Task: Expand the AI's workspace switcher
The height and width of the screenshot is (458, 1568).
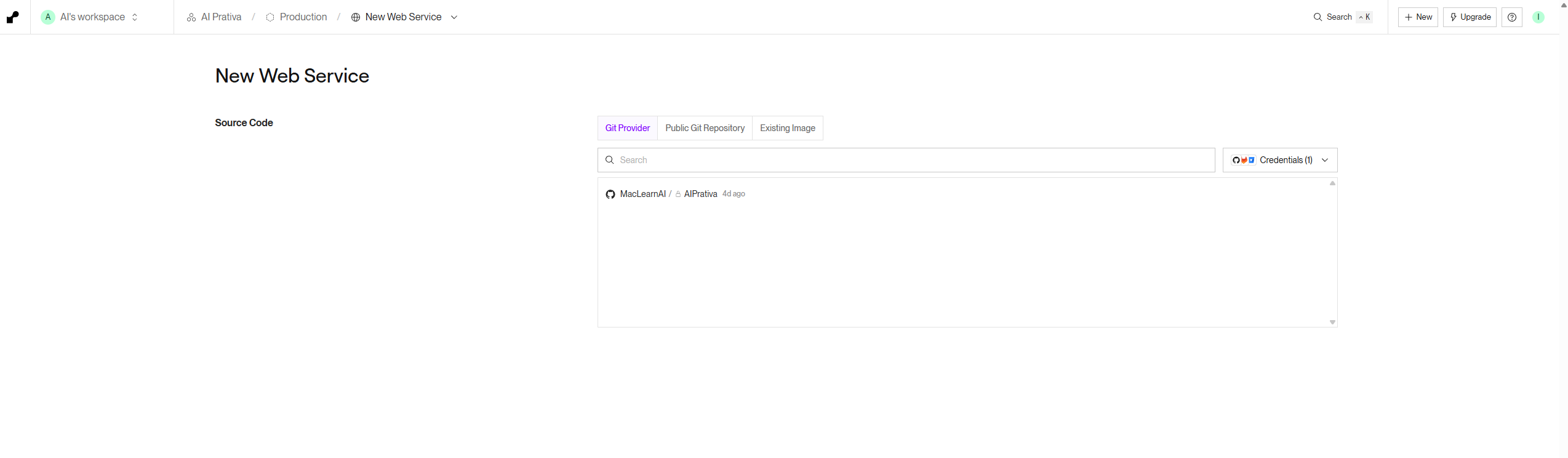Action: (x=135, y=17)
